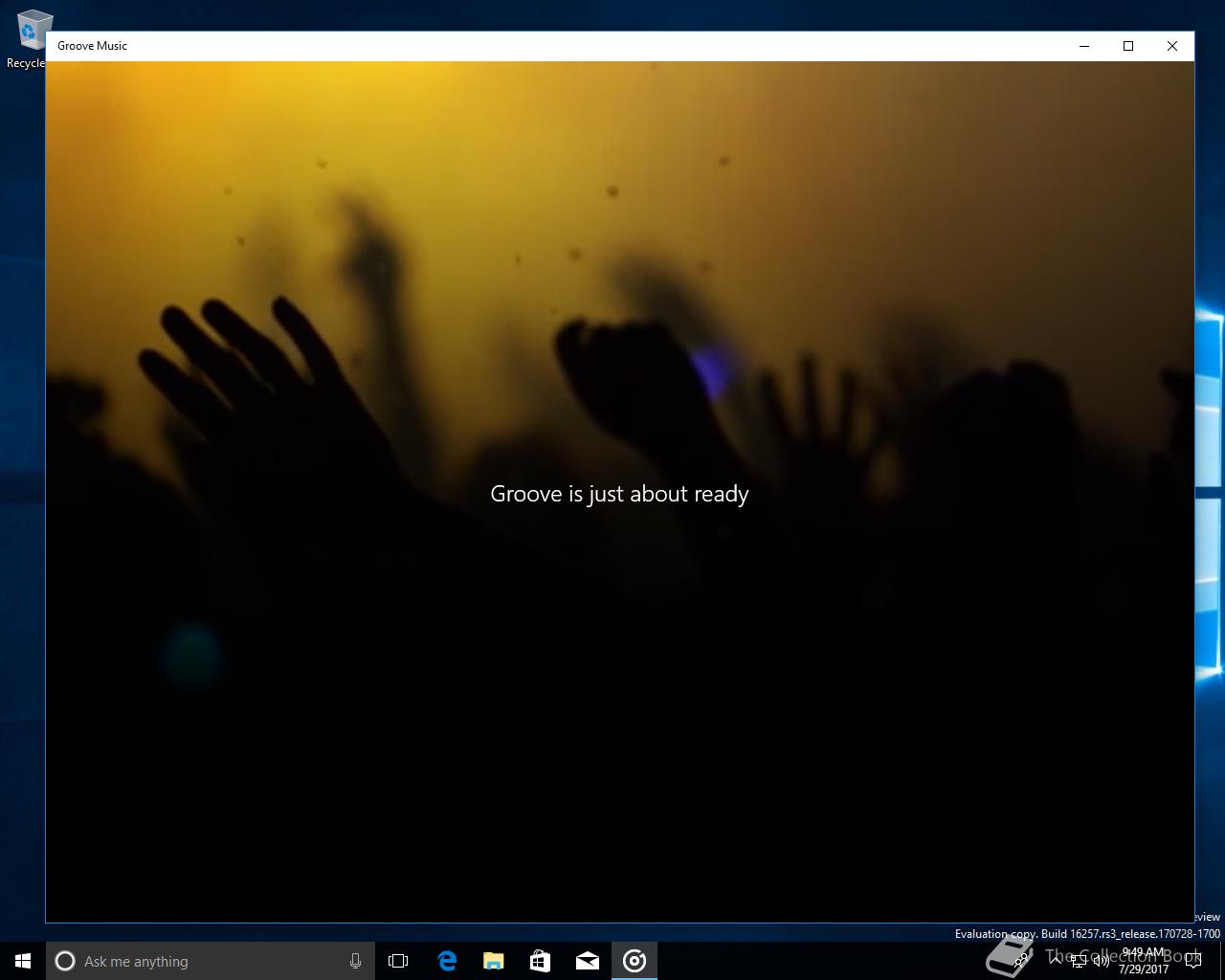Open the network status tray icon

point(1079,961)
